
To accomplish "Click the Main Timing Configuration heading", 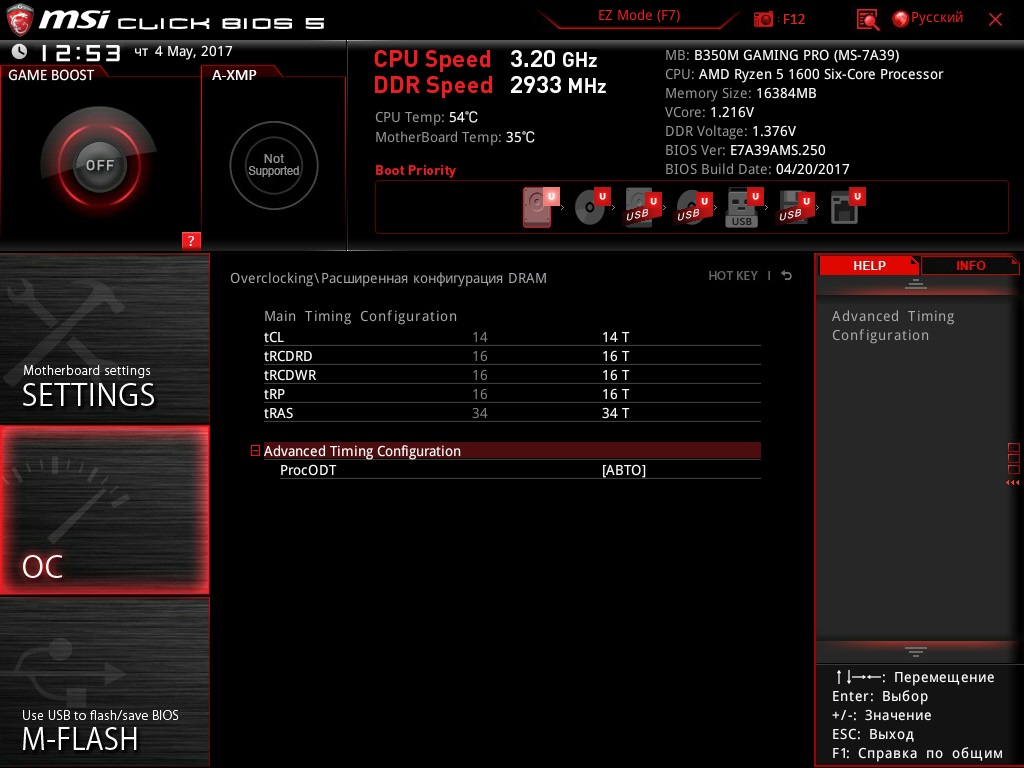I will click(360, 316).
